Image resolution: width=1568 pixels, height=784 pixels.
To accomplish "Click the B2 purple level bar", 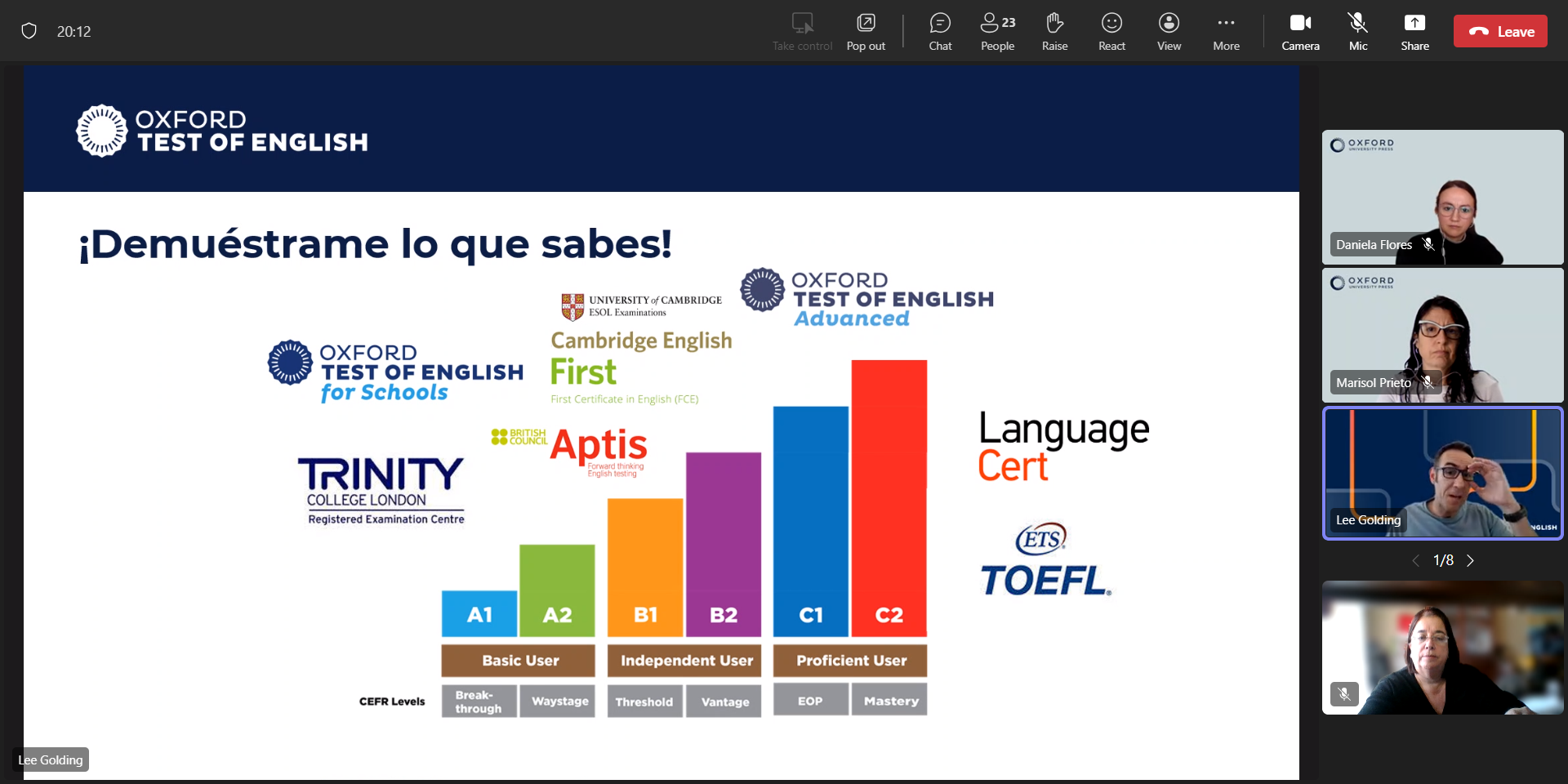I will coord(724,545).
